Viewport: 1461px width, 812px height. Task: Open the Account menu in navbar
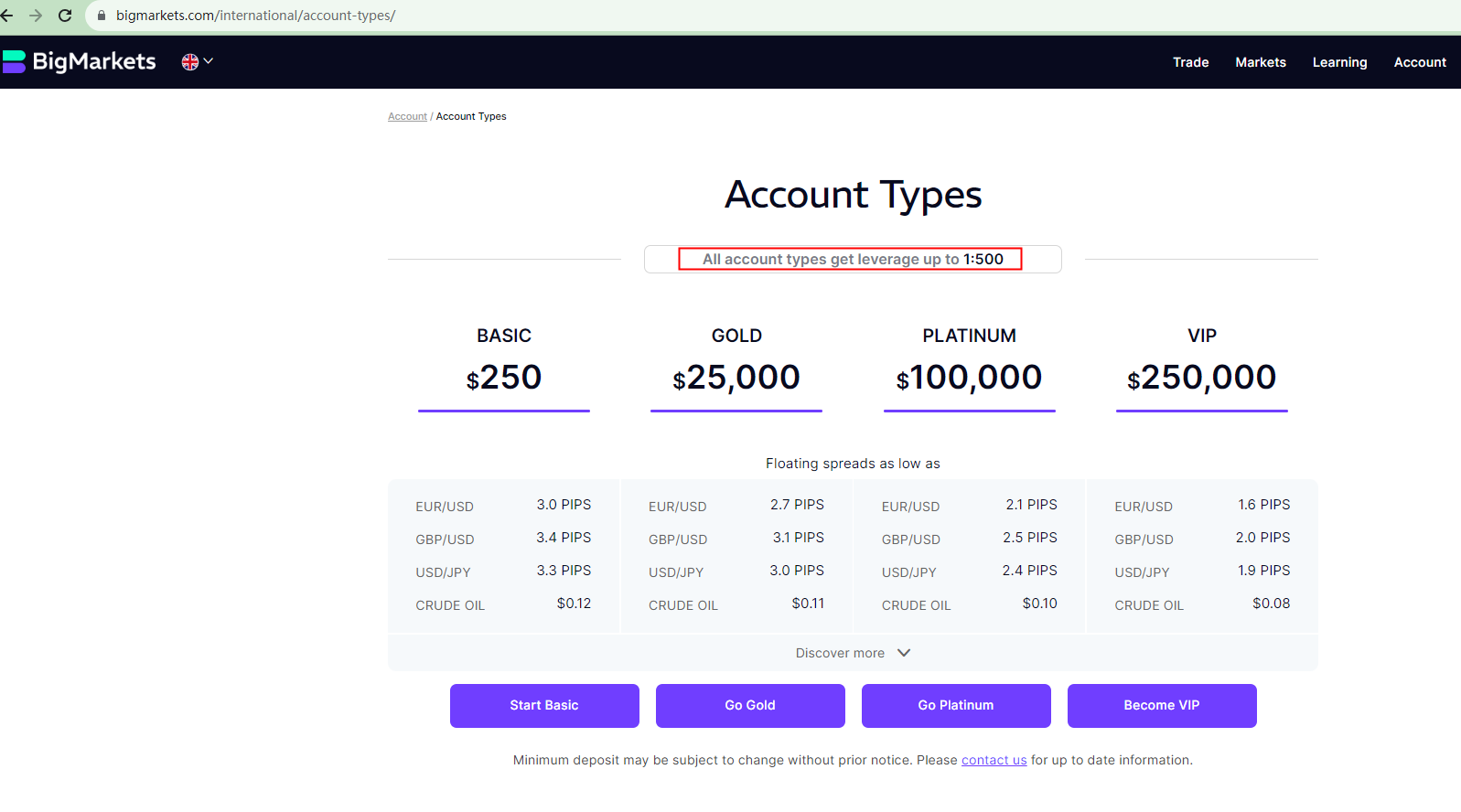tap(1420, 62)
